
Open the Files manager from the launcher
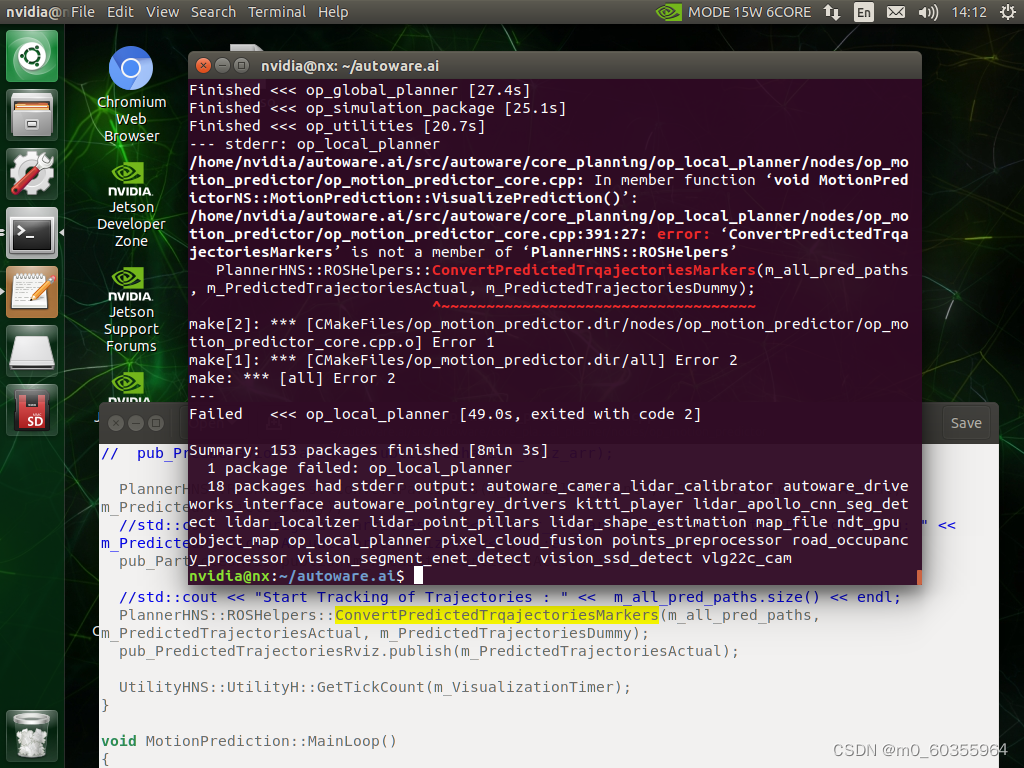[x=32, y=115]
